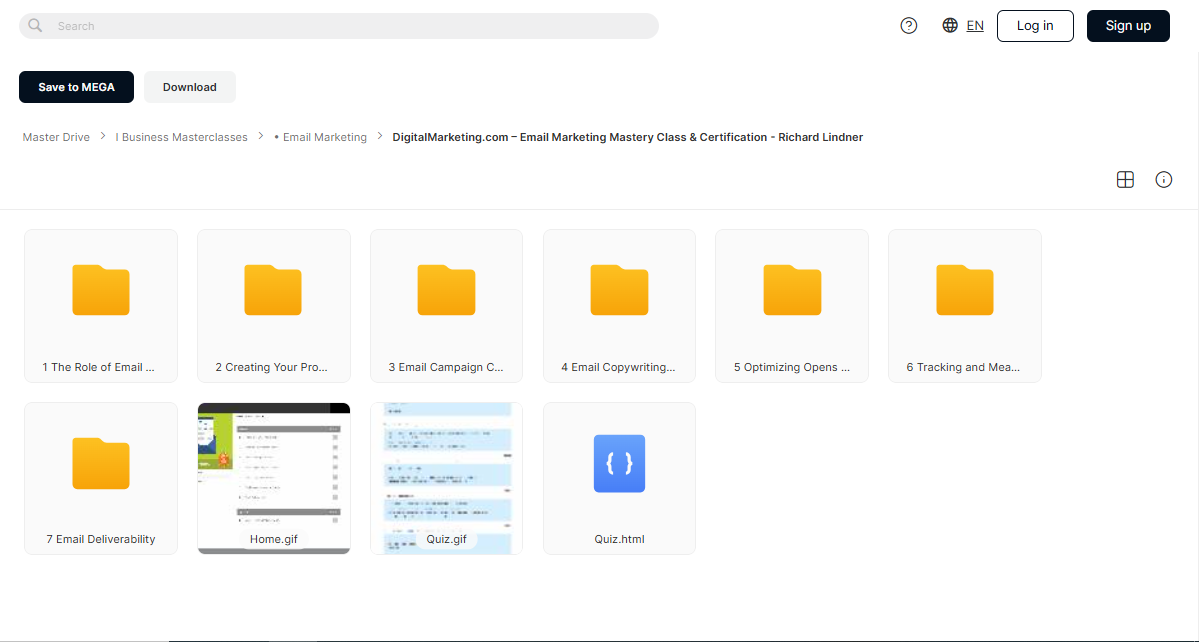Screen dimensions: 1199x642
Task: Open folder icon '7 Email Deliverability'
Action: coord(101,463)
